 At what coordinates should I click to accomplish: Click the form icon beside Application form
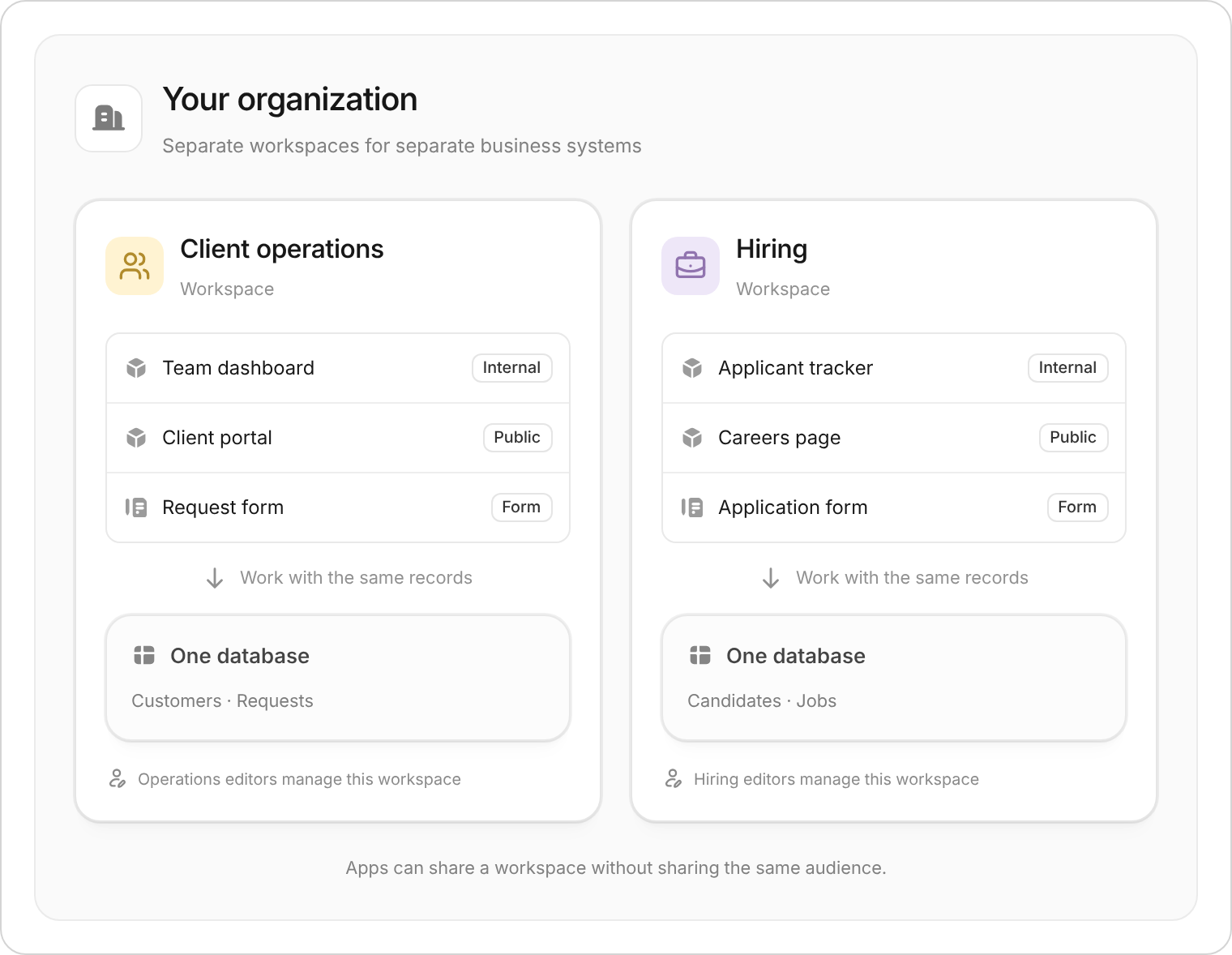(692, 507)
